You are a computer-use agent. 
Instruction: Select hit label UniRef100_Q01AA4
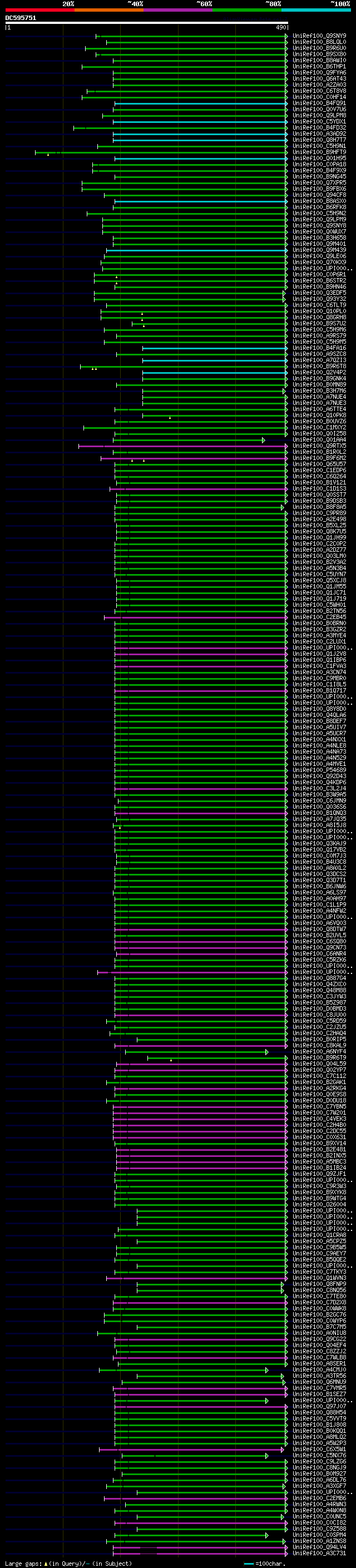tap(319, 439)
